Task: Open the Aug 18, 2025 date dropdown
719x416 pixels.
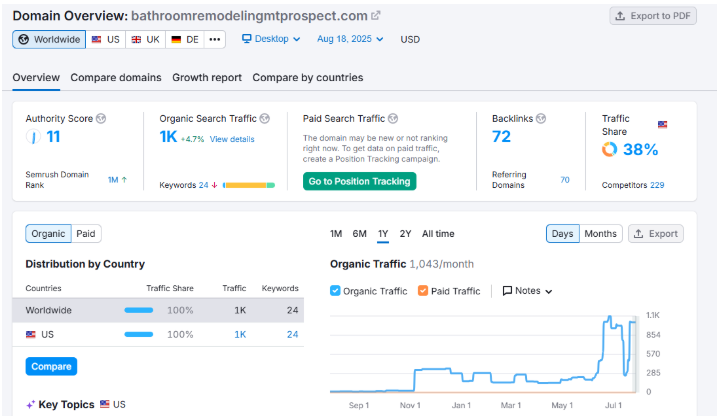Action: point(353,39)
